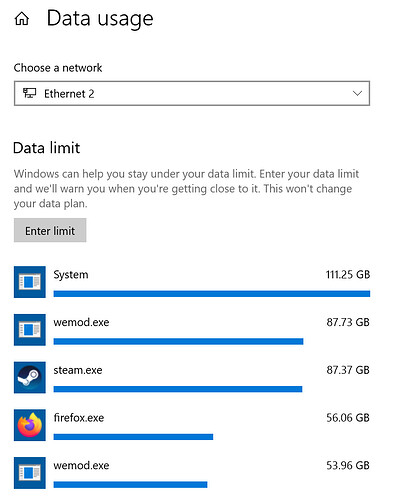This screenshot has height=500, width=400.
Task: Expand network list with chevron arrow
Action: point(357,93)
